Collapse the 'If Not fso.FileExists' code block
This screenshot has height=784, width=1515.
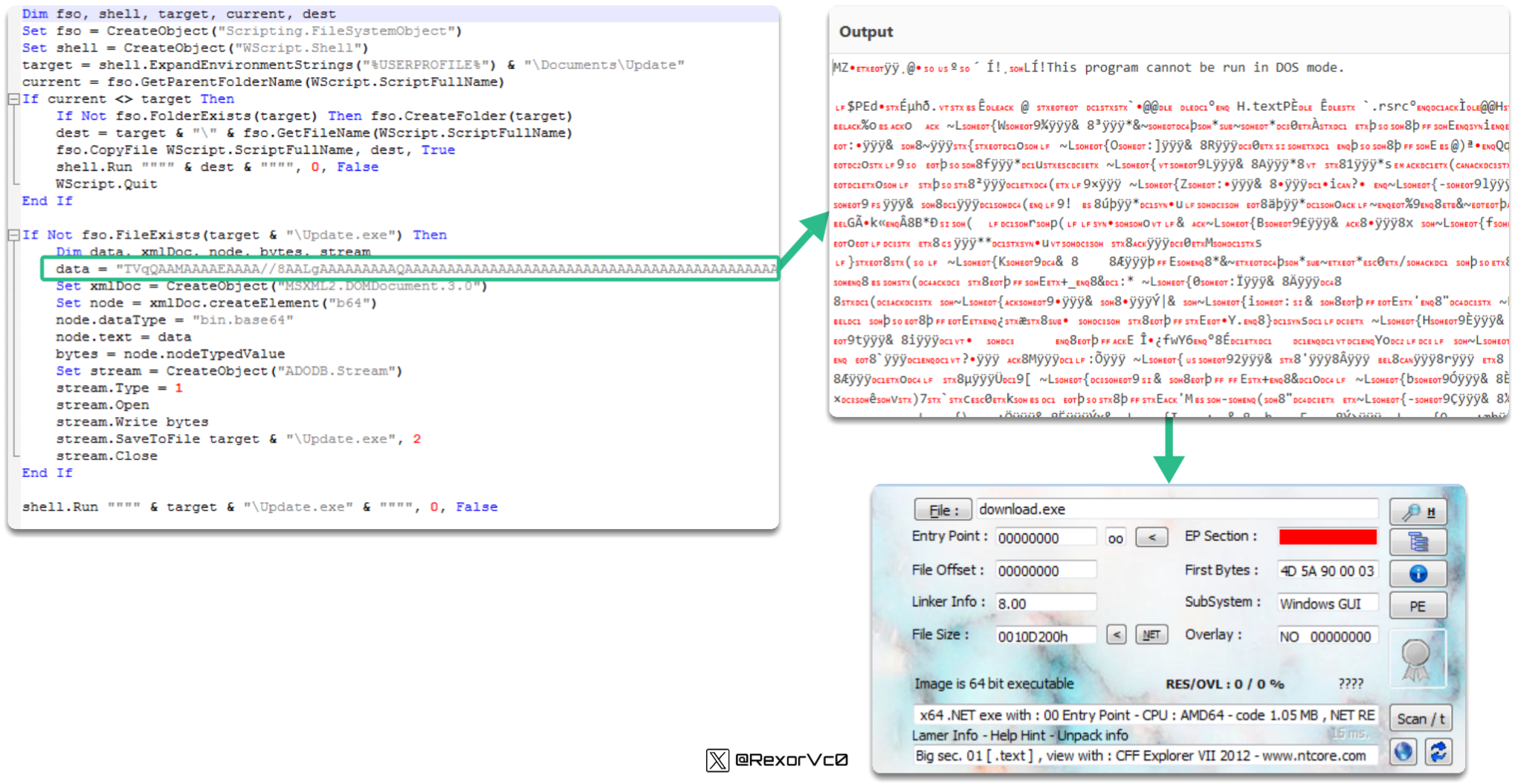(x=13, y=235)
